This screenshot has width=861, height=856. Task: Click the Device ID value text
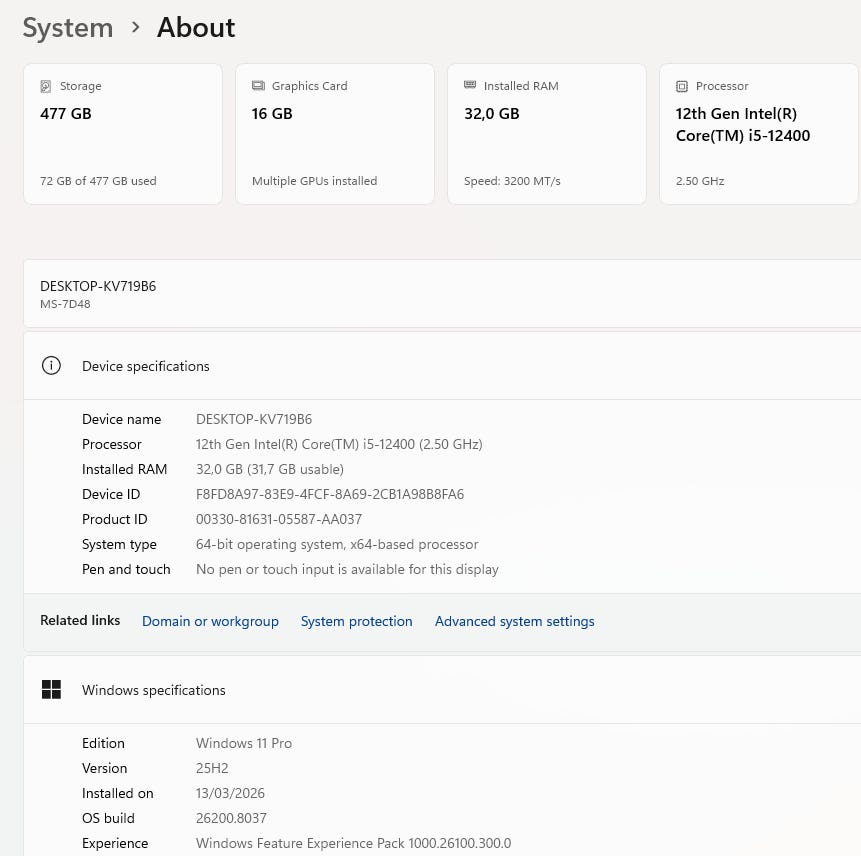tap(330, 494)
